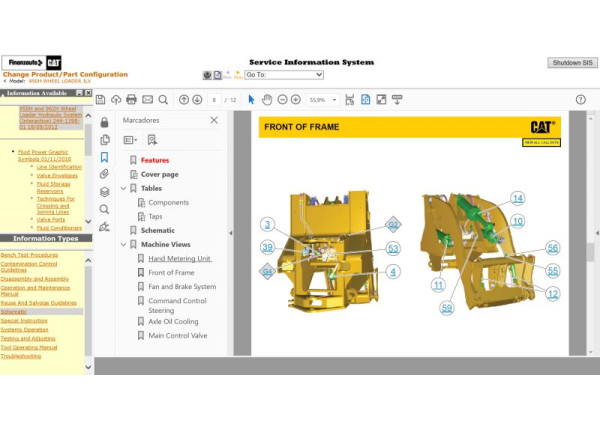The height and width of the screenshot is (429, 600).
Task: Click the Shutdown SIS button
Action: (572, 62)
